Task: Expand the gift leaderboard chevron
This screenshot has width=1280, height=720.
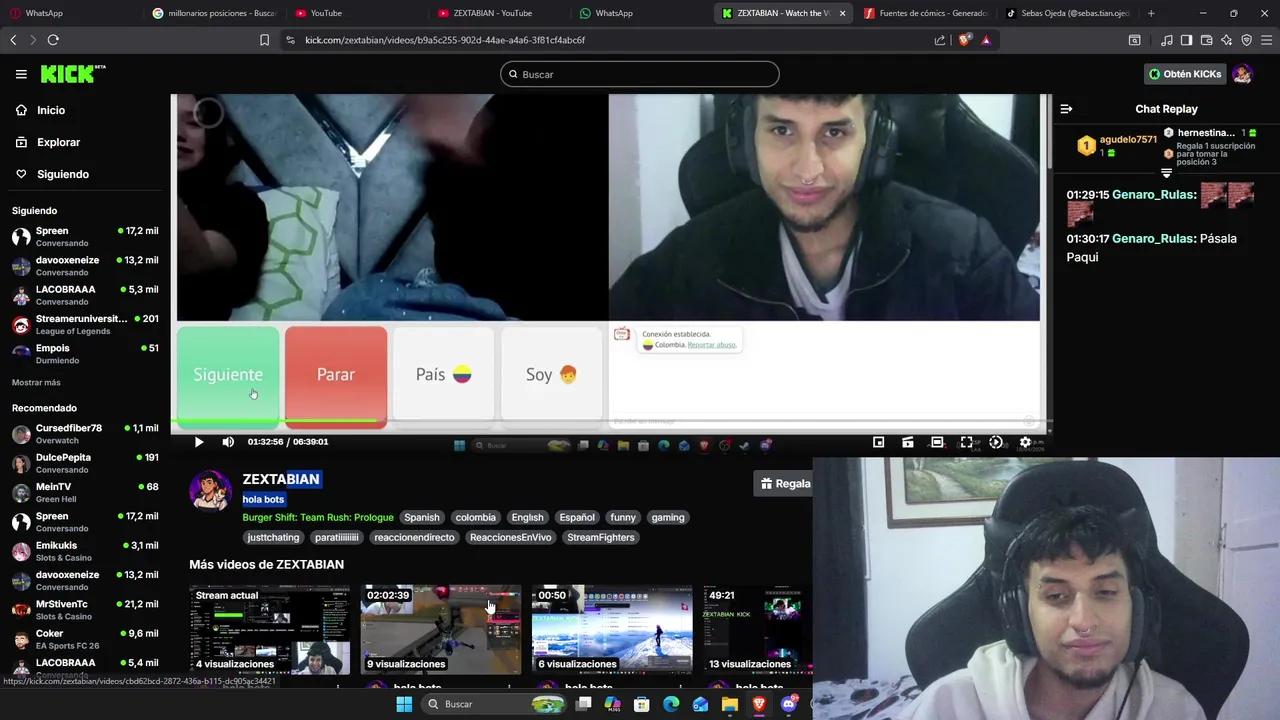Action: point(1166,173)
